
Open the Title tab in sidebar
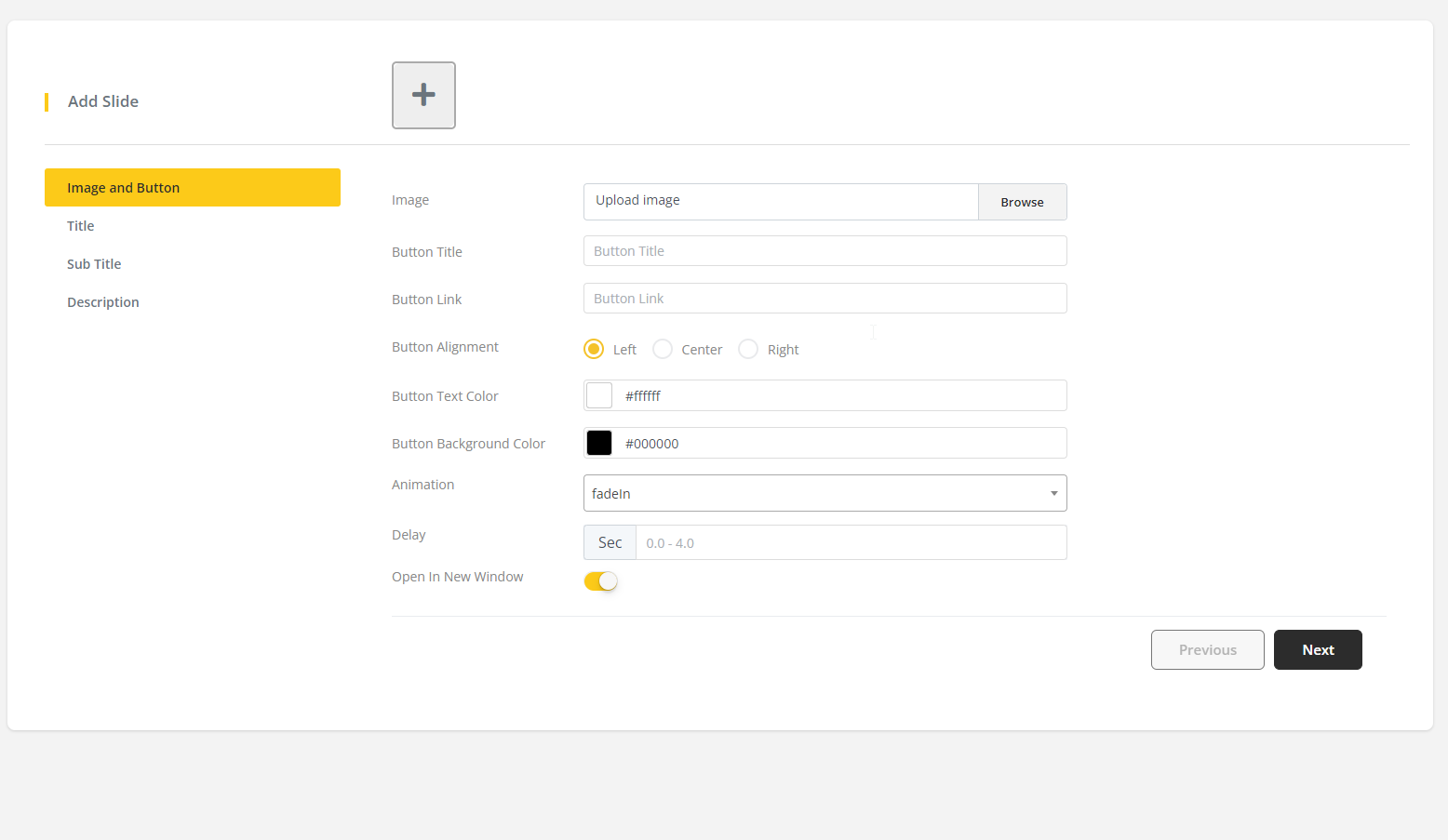click(81, 226)
